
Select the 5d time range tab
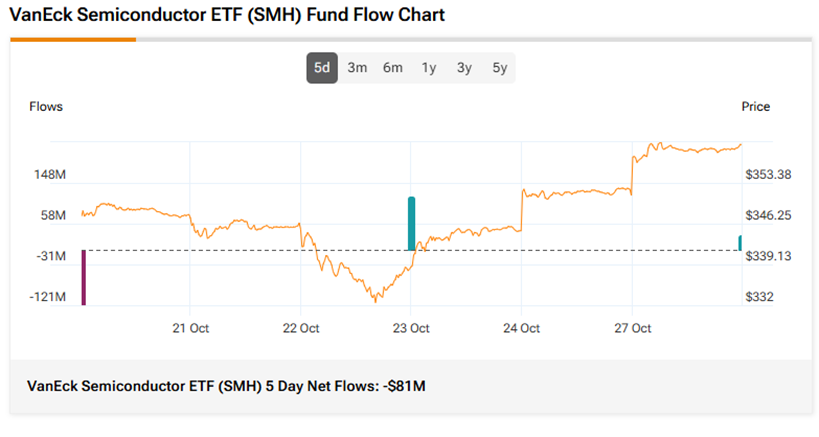(x=321, y=68)
